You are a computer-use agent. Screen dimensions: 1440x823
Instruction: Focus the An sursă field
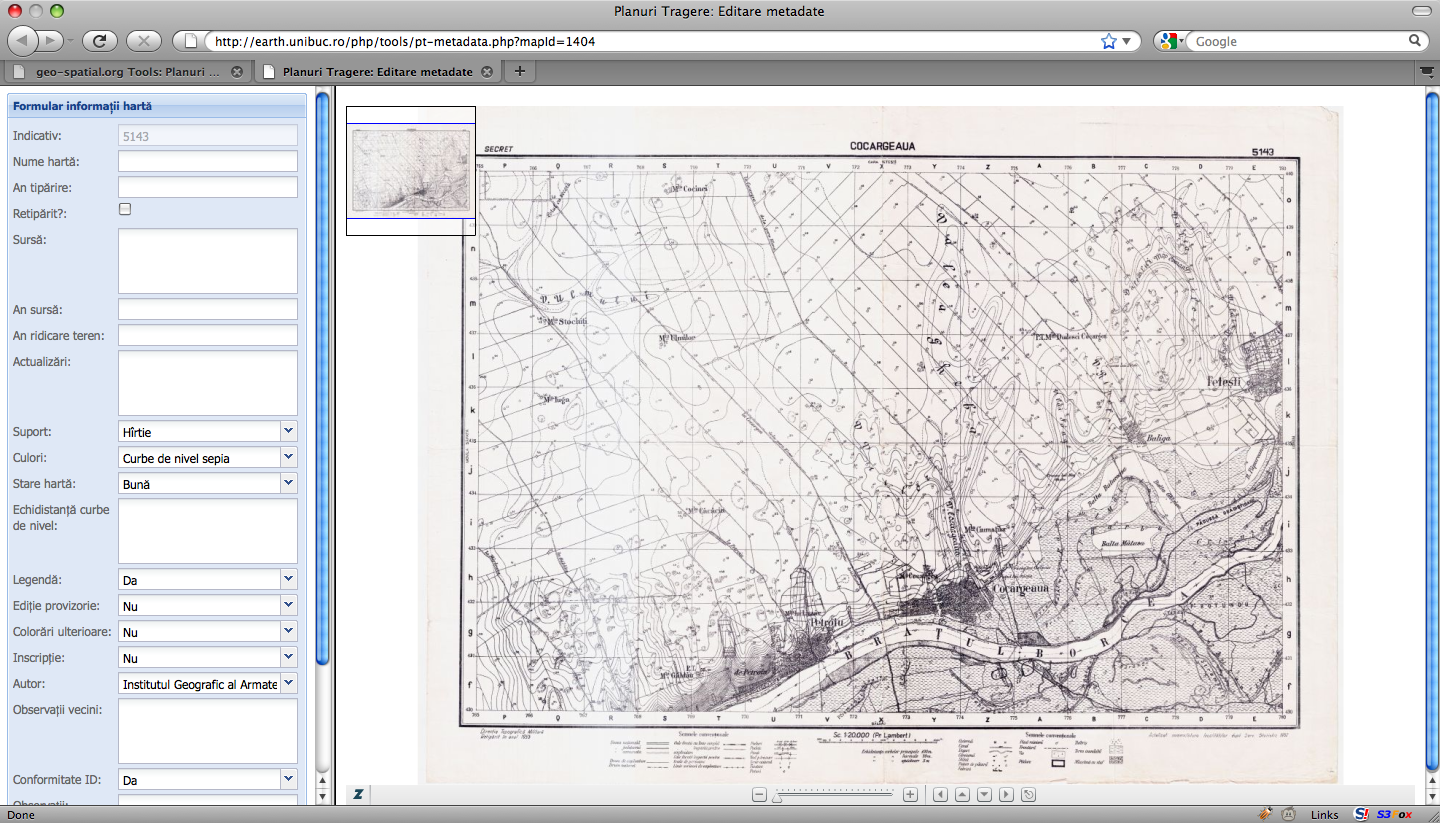[208, 309]
